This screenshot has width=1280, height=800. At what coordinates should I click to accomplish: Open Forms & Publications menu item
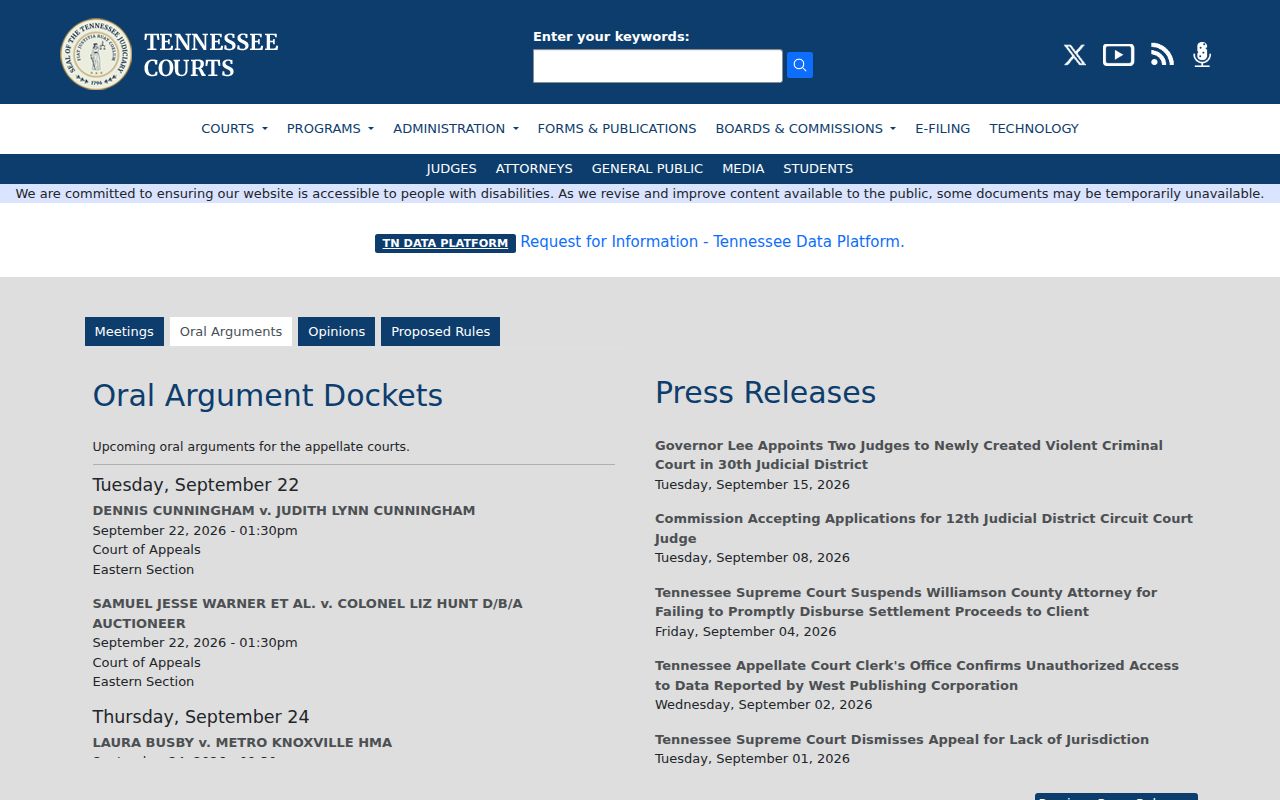pyautogui.click(x=617, y=128)
